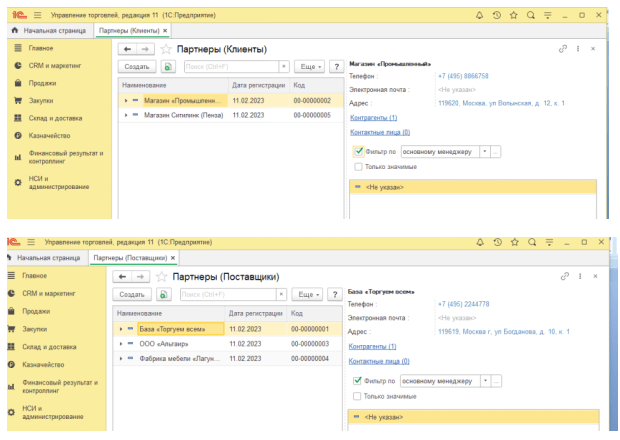Open Контактные лица (0) link in Поставщики form

[379, 361]
